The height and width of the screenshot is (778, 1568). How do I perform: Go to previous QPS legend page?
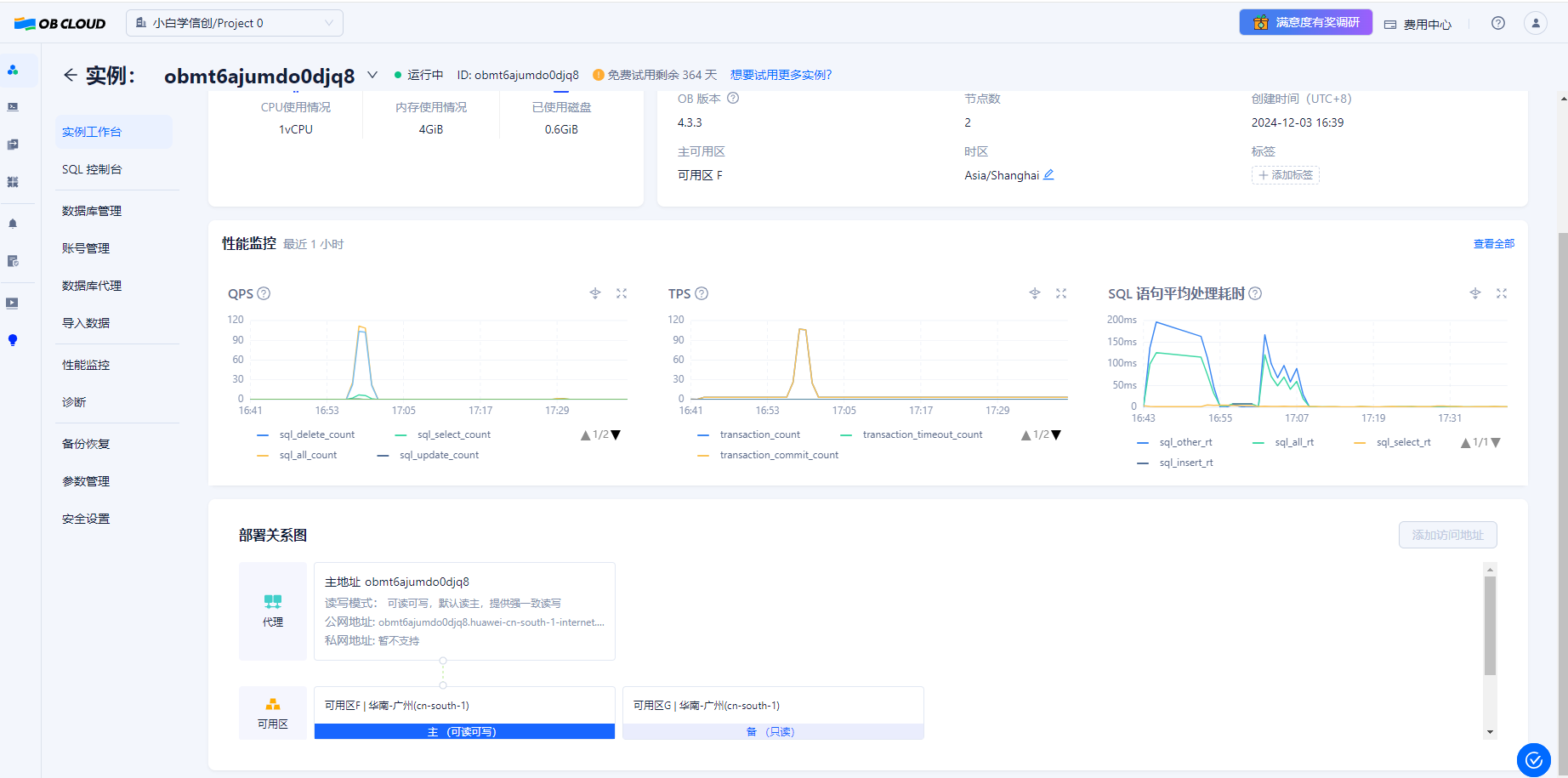[x=585, y=435]
